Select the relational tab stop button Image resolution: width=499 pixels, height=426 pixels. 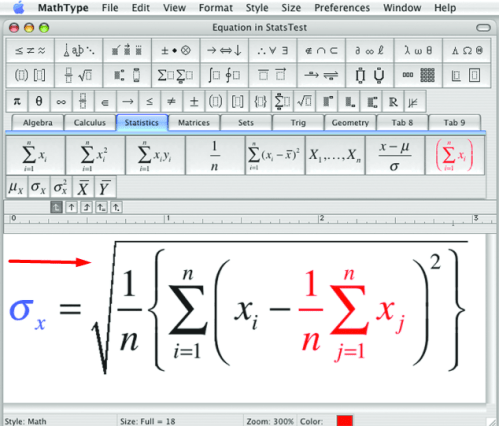[101, 207]
